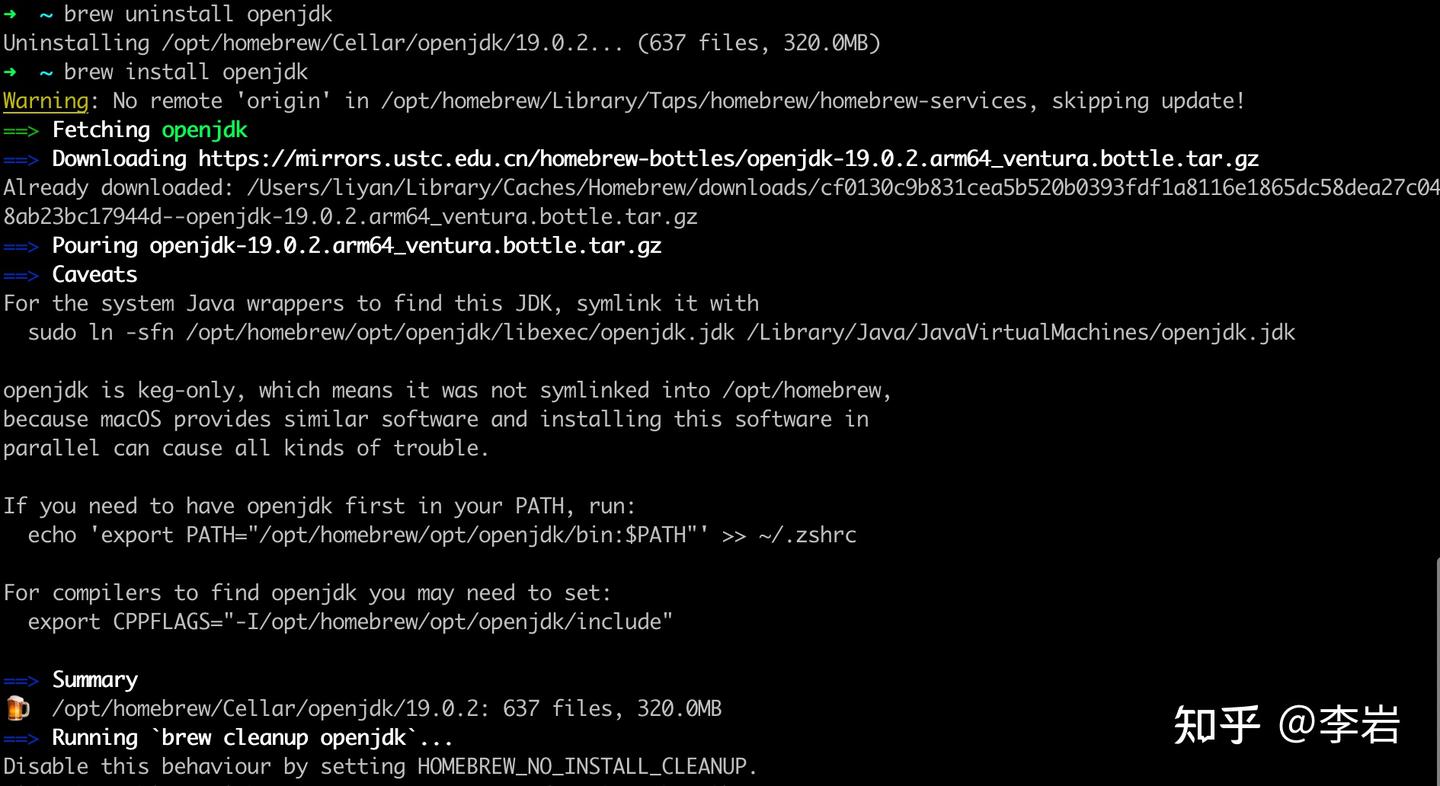Click the echo export PATH command line

pyautogui.click(x=442, y=535)
